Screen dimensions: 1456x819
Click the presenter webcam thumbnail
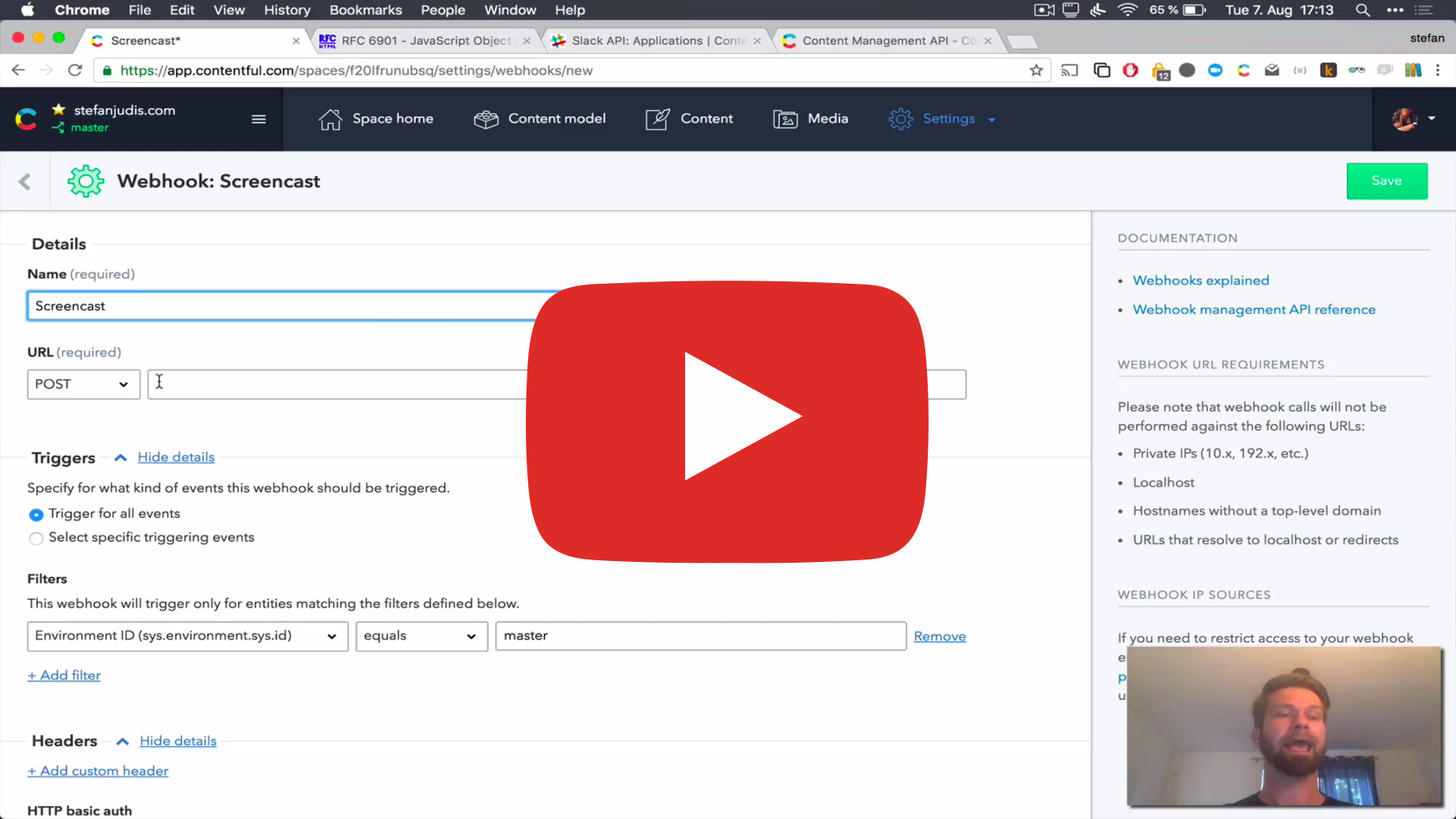coord(1285,727)
